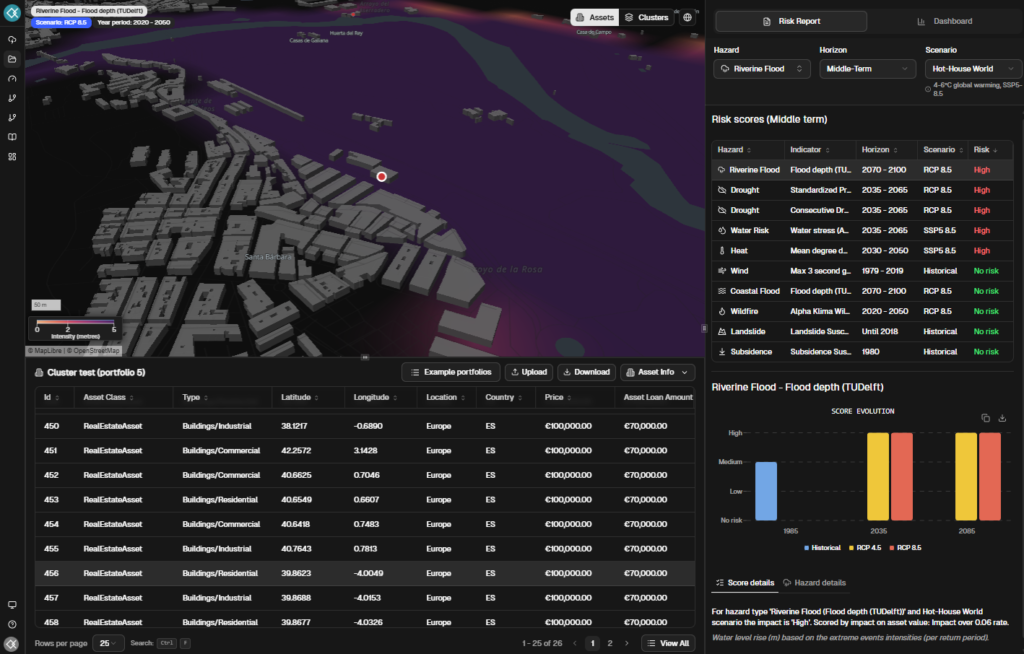Open the folder icon in the left sidebar
Viewport: 1024px width, 654px height.
click(11, 58)
